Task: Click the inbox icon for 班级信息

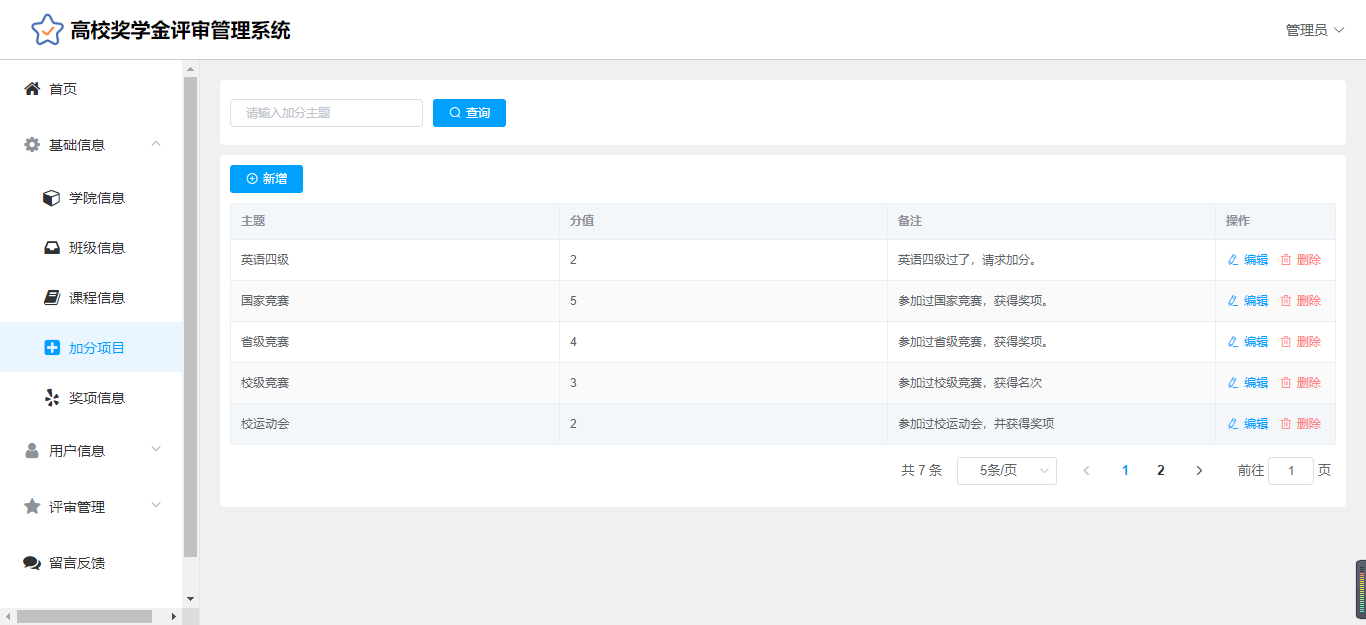Action: pyautogui.click(x=52, y=248)
